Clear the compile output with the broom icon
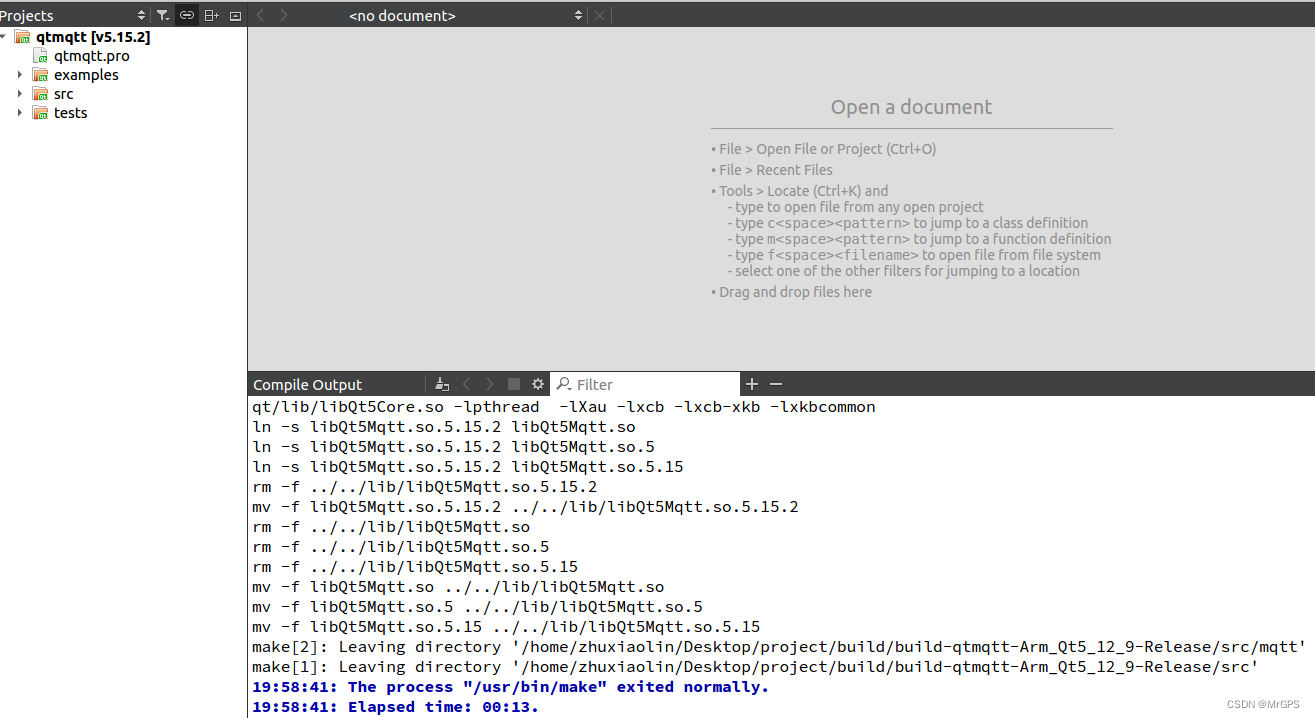The image size is (1315, 718). [441, 383]
